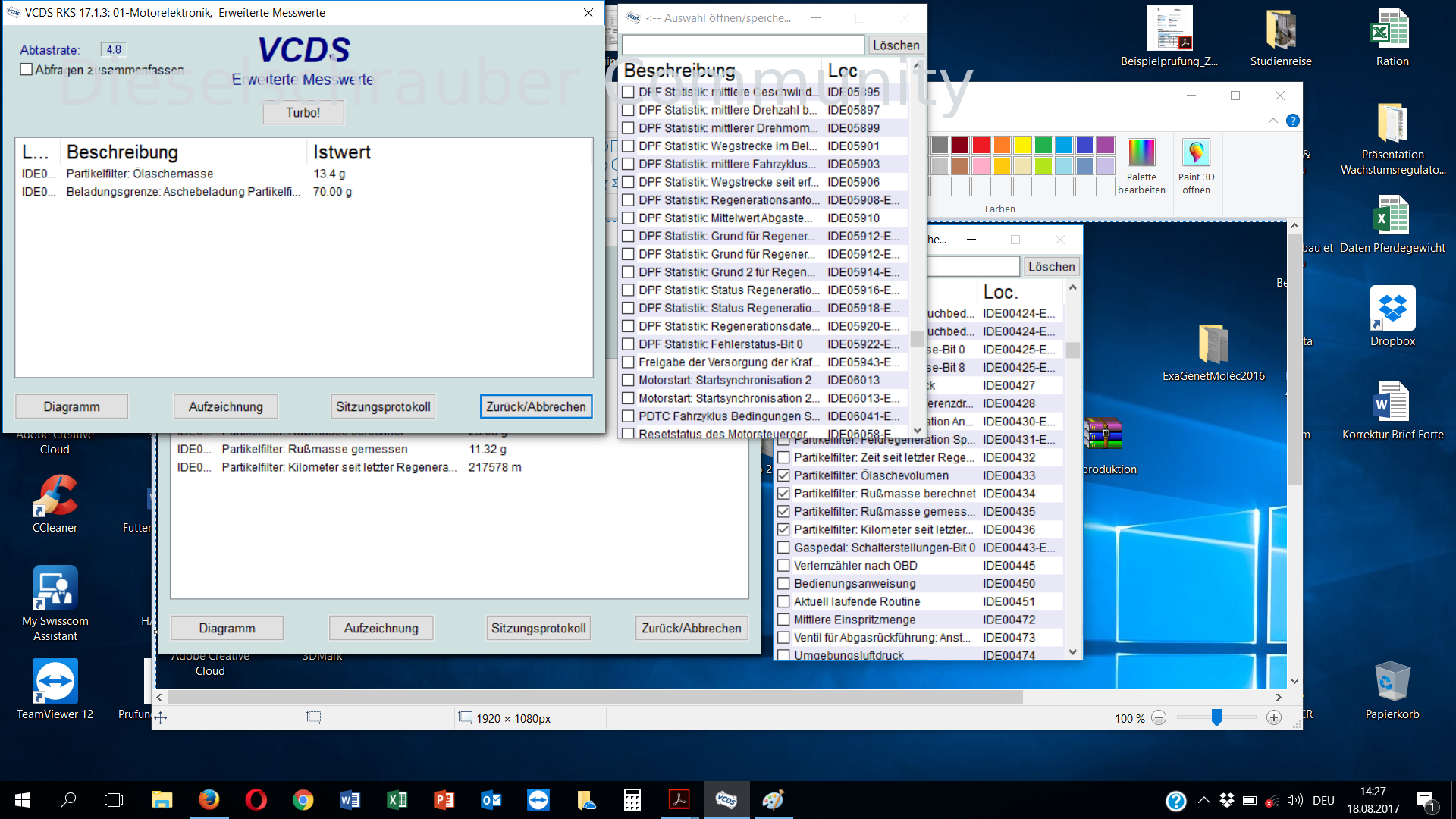Click Löschen in the Auswahl öffnen/speichern window
The height and width of the screenshot is (819, 1456).
[x=896, y=45]
